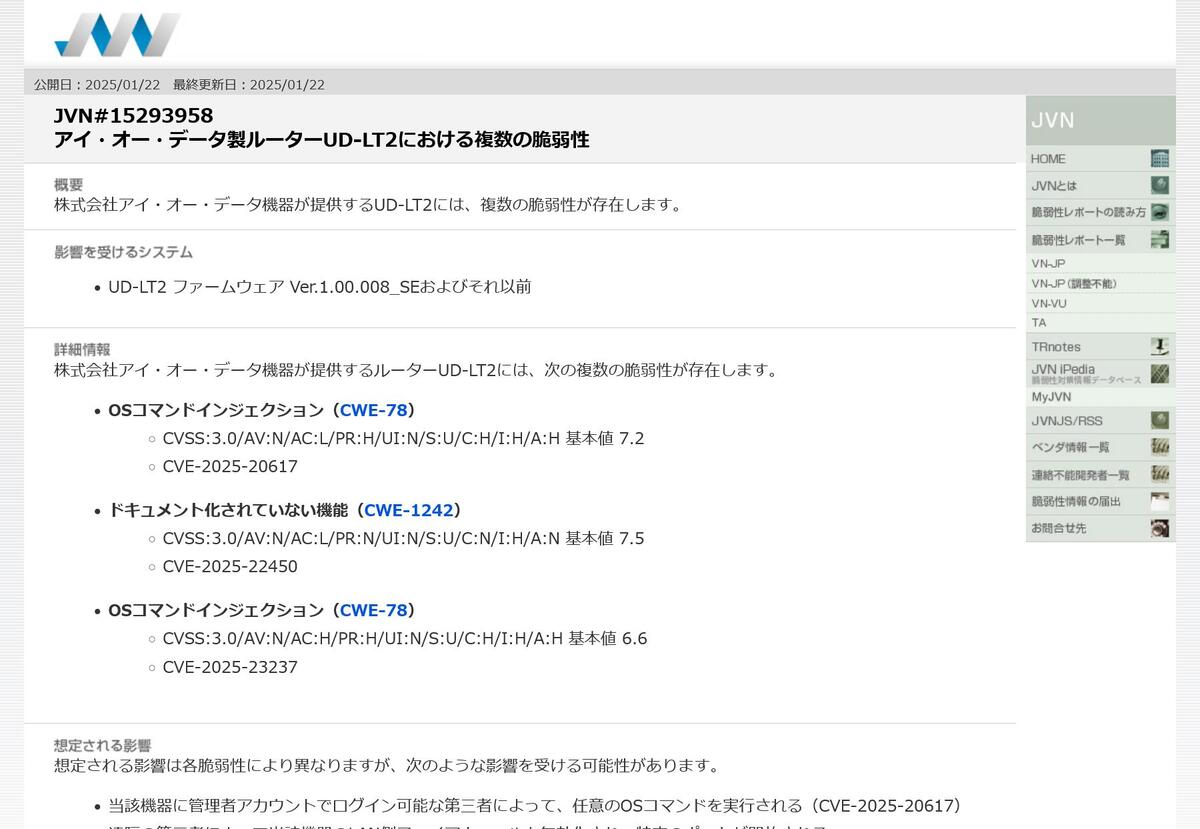Click the 概要 sentence about 株式会社アイ・オー・データ機器
1200x829 pixels.
click(x=368, y=205)
